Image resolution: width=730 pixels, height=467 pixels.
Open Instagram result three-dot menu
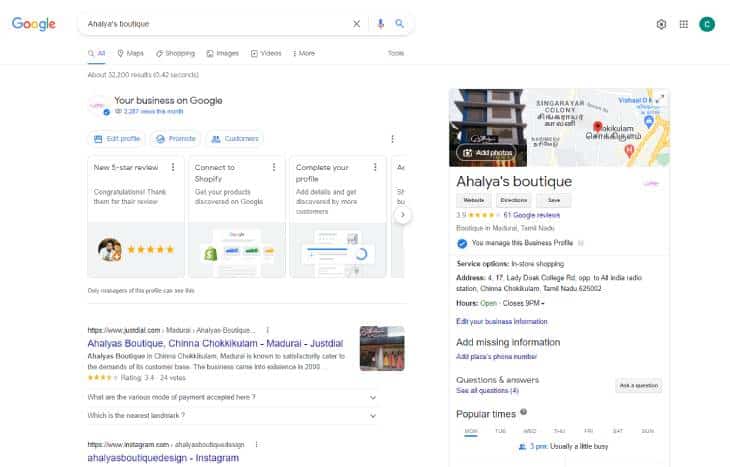(x=257, y=445)
